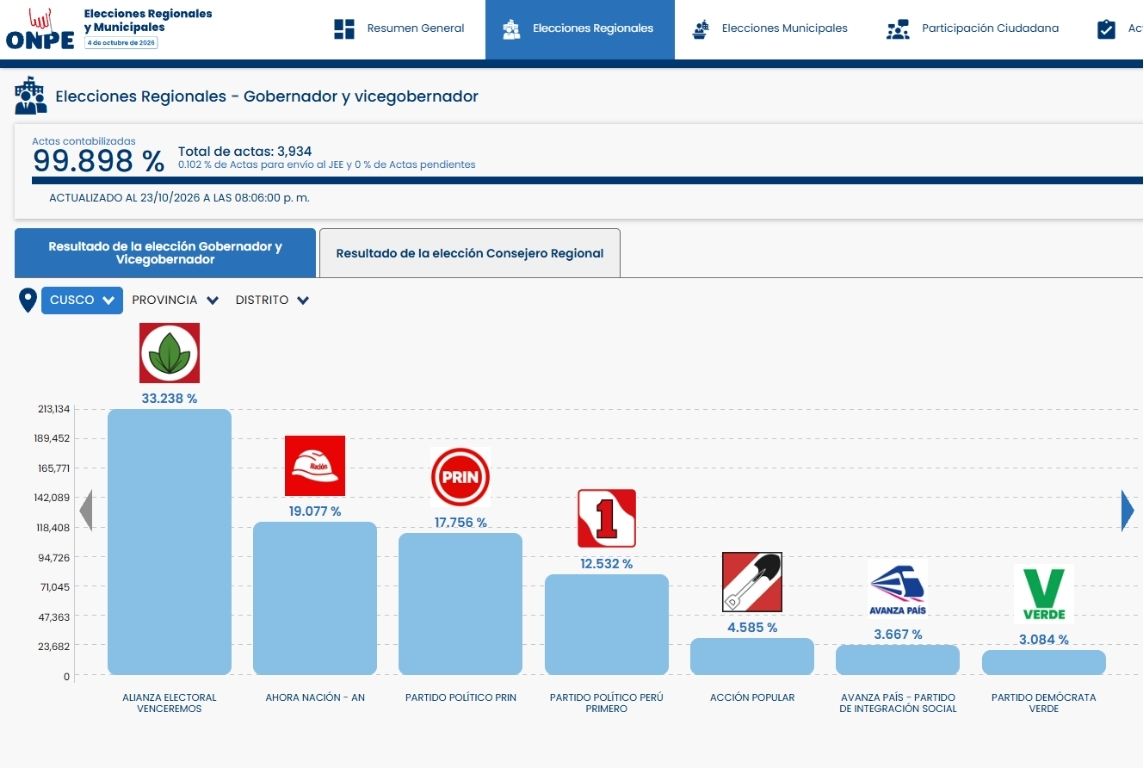
Task: Click the Resumen General grid icon
Action: coord(344,28)
